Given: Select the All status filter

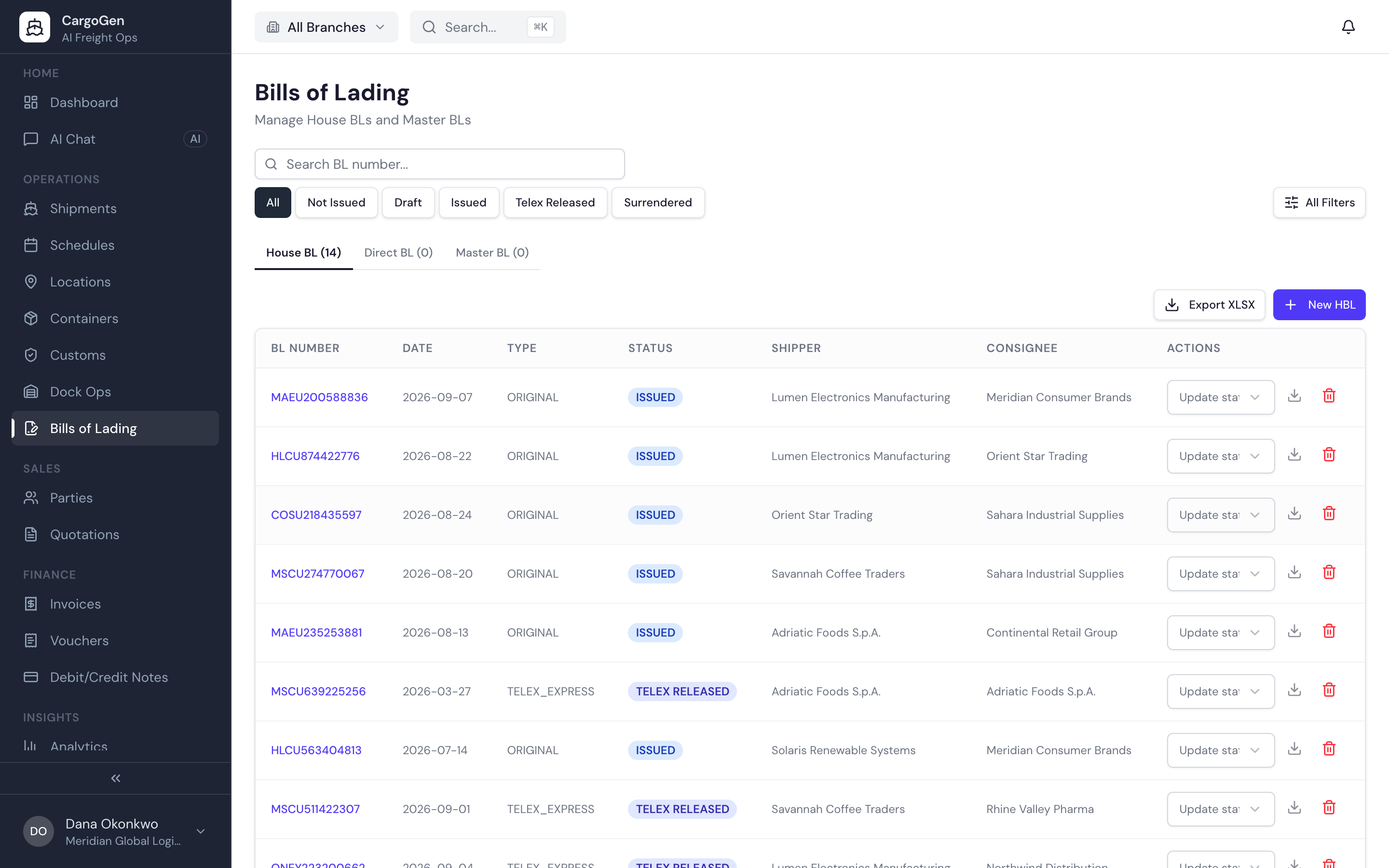Looking at the screenshot, I should [x=272, y=203].
